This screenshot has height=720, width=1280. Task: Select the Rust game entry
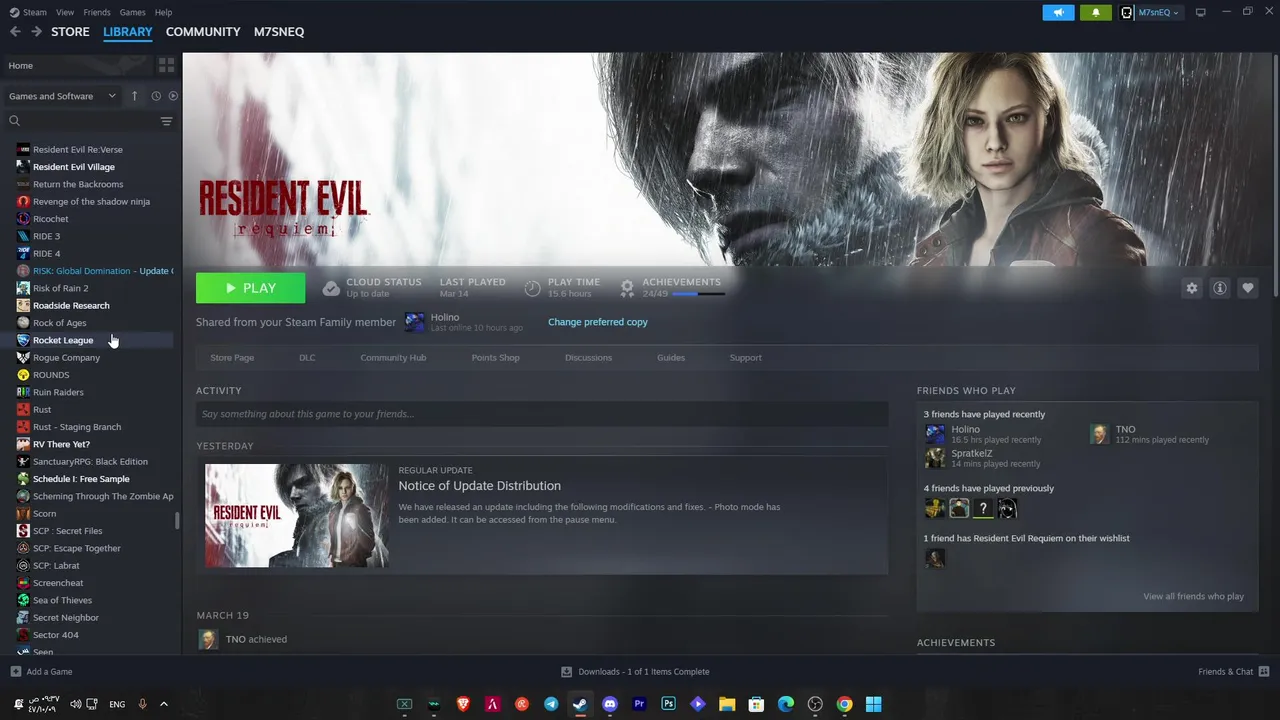(42, 409)
